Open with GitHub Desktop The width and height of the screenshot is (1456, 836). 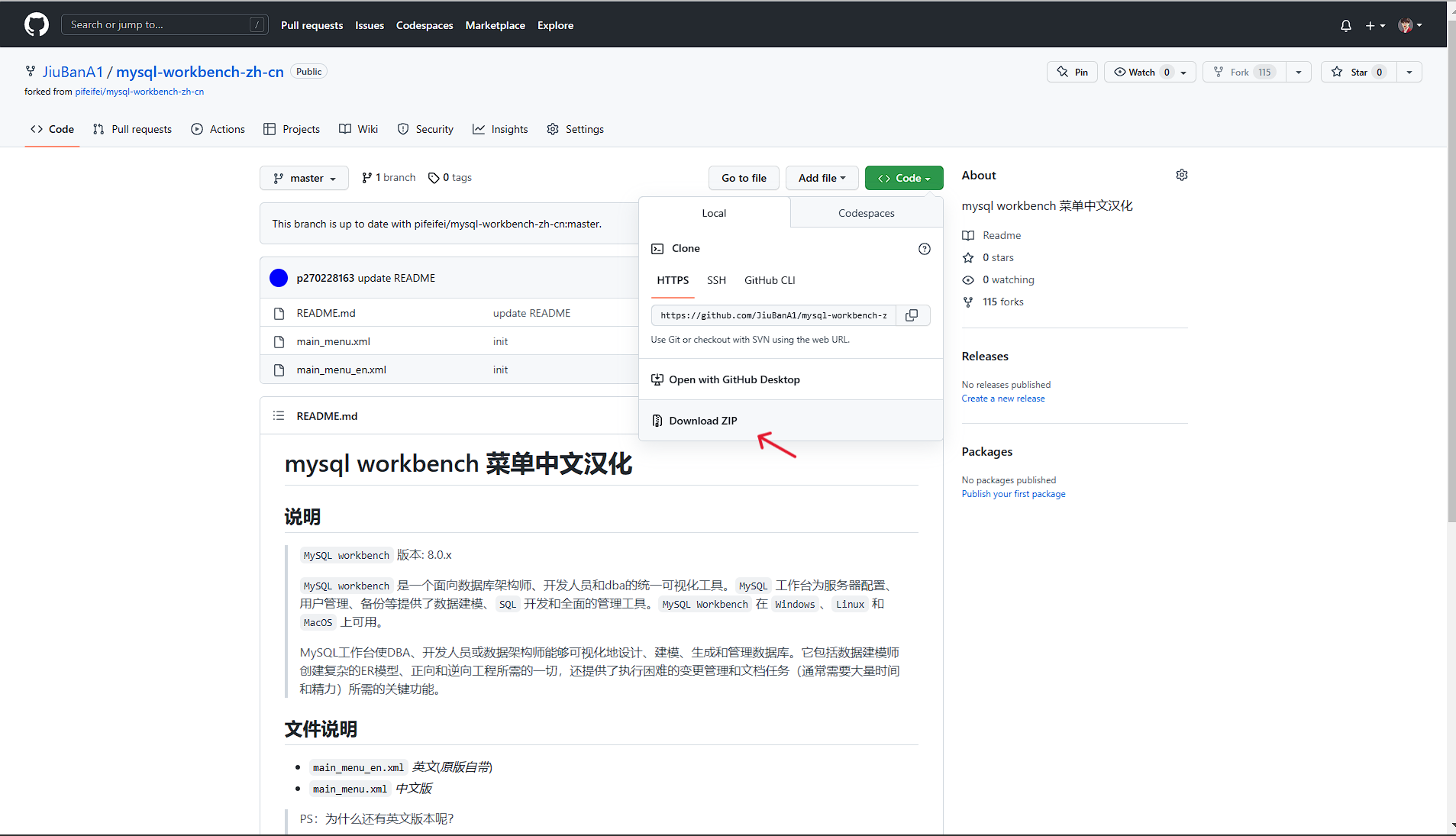pos(791,379)
